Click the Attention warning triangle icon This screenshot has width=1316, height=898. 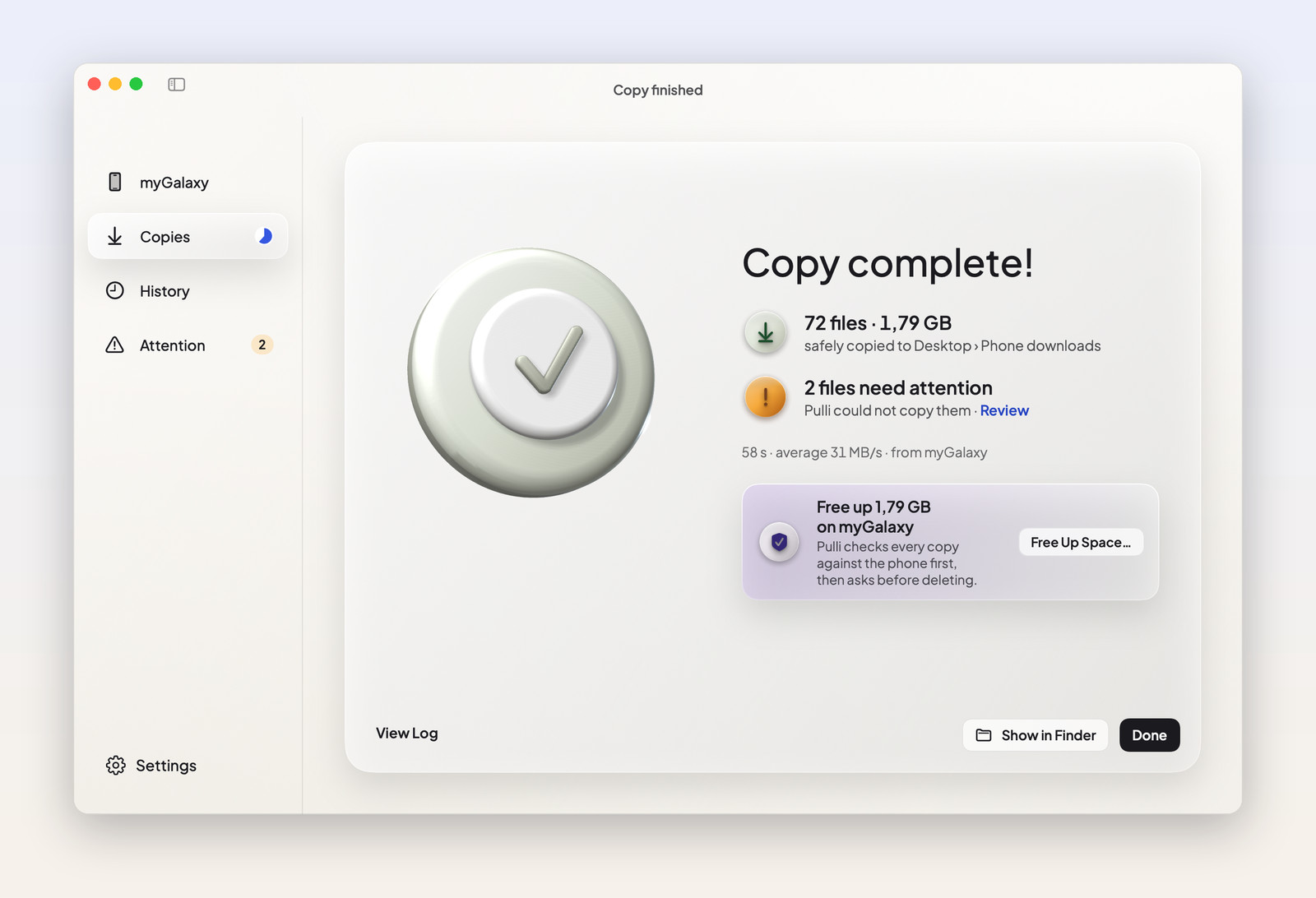(x=115, y=345)
